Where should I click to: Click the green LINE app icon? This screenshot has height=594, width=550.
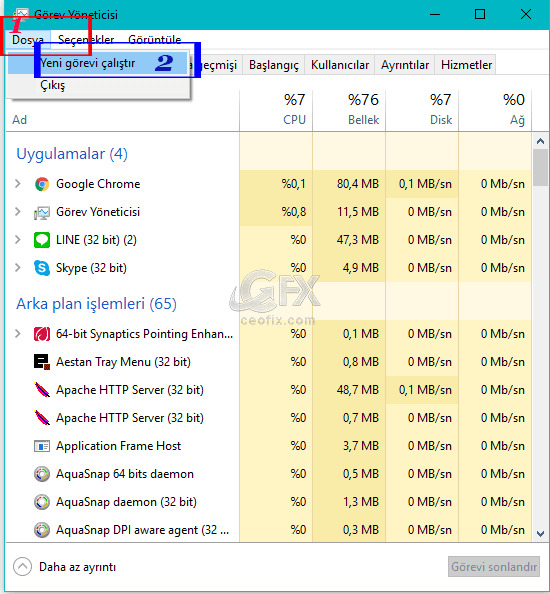(42, 240)
